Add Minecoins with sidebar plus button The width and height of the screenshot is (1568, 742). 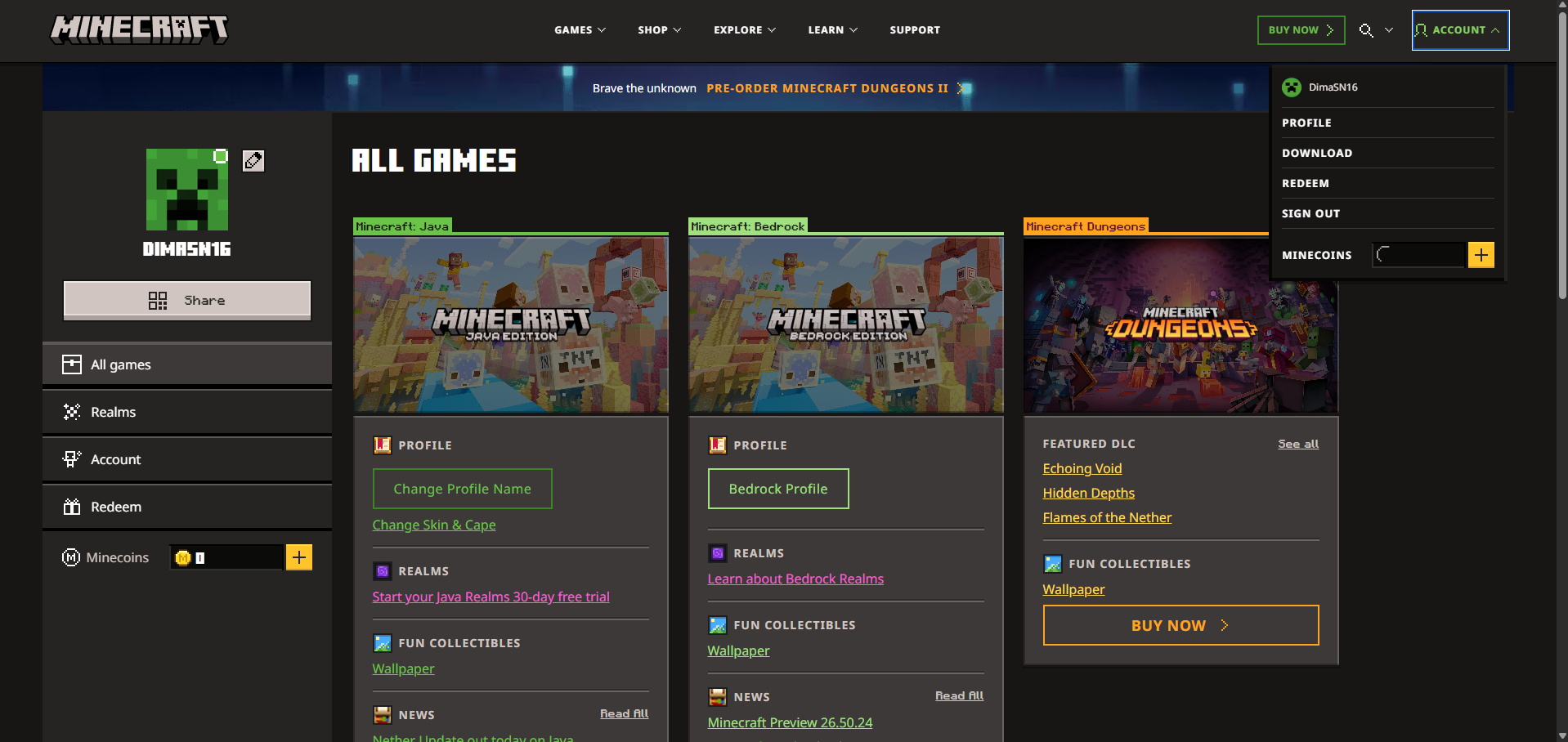click(299, 557)
